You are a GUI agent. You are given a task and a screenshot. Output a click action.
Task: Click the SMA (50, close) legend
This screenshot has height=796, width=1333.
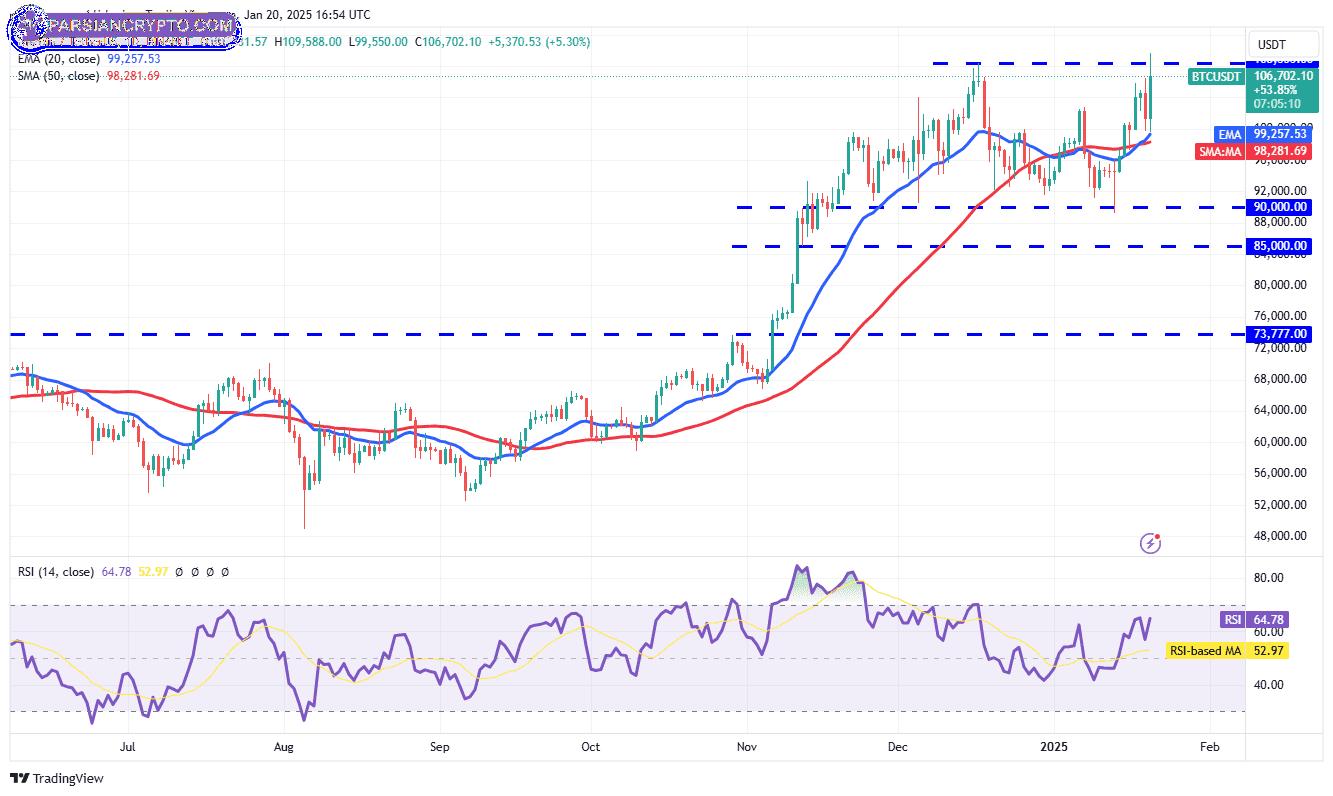tap(58, 76)
